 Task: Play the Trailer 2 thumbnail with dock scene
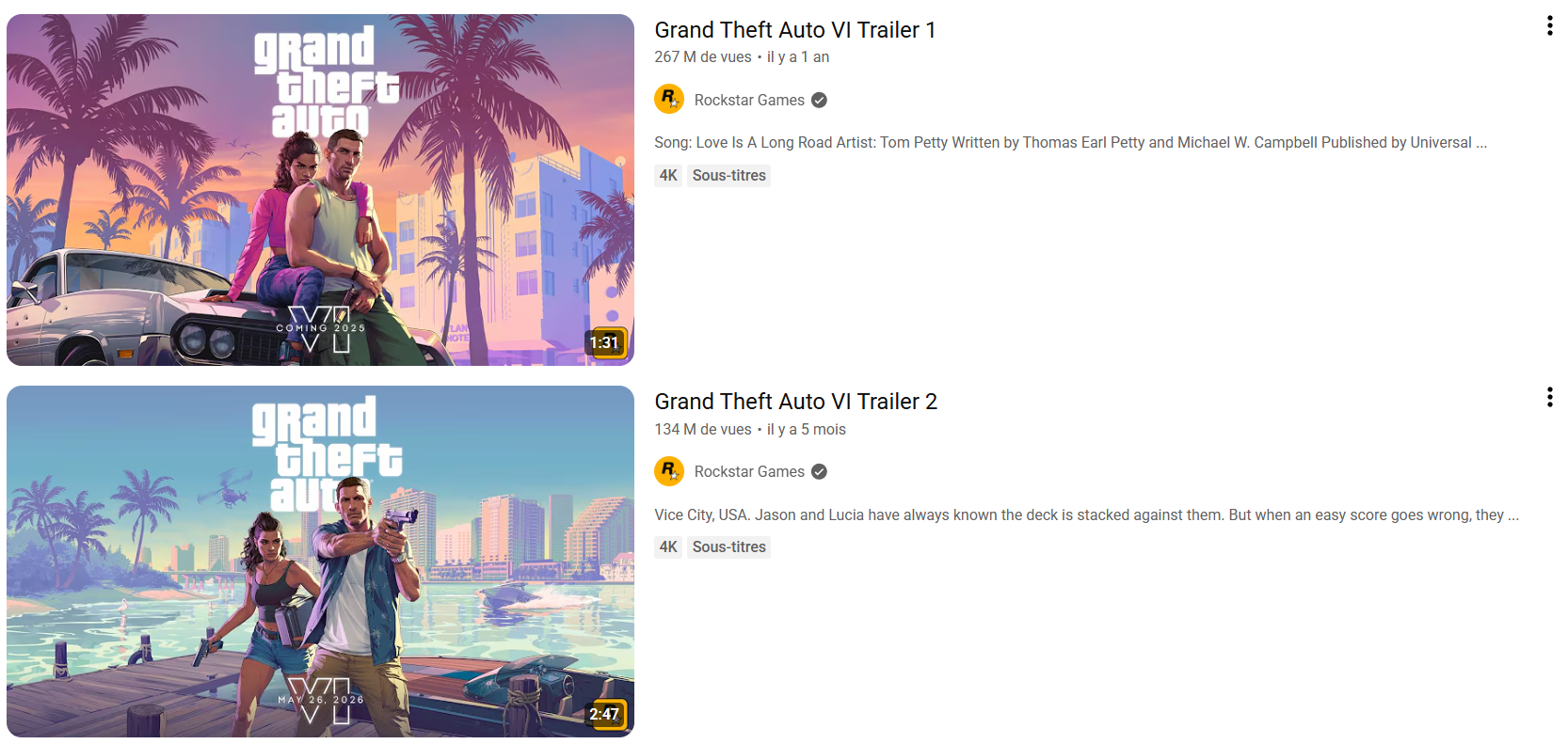click(x=320, y=562)
